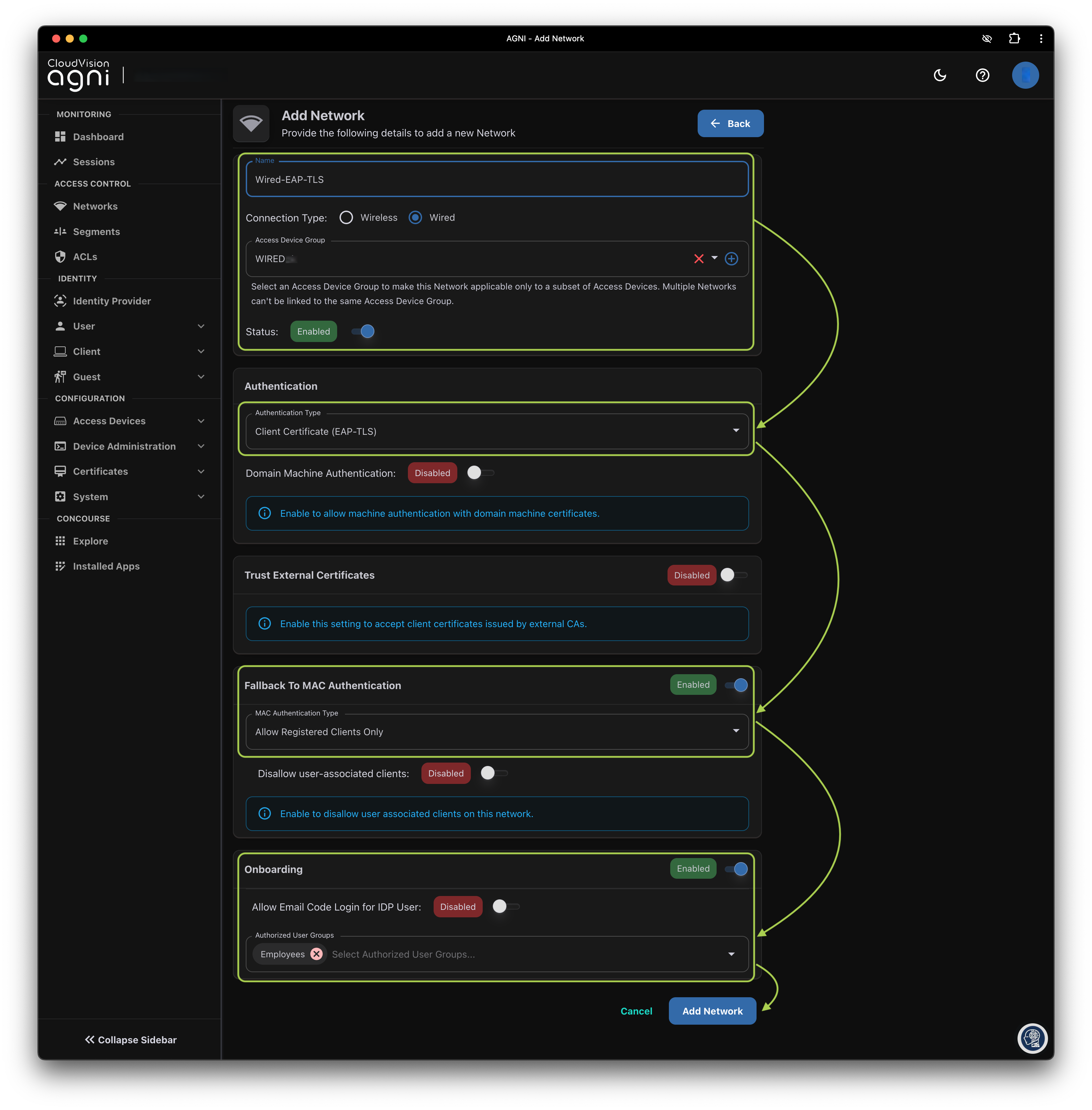Go to Networks in sidebar
The width and height of the screenshot is (1092, 1110).
click(x=95, y=206)
